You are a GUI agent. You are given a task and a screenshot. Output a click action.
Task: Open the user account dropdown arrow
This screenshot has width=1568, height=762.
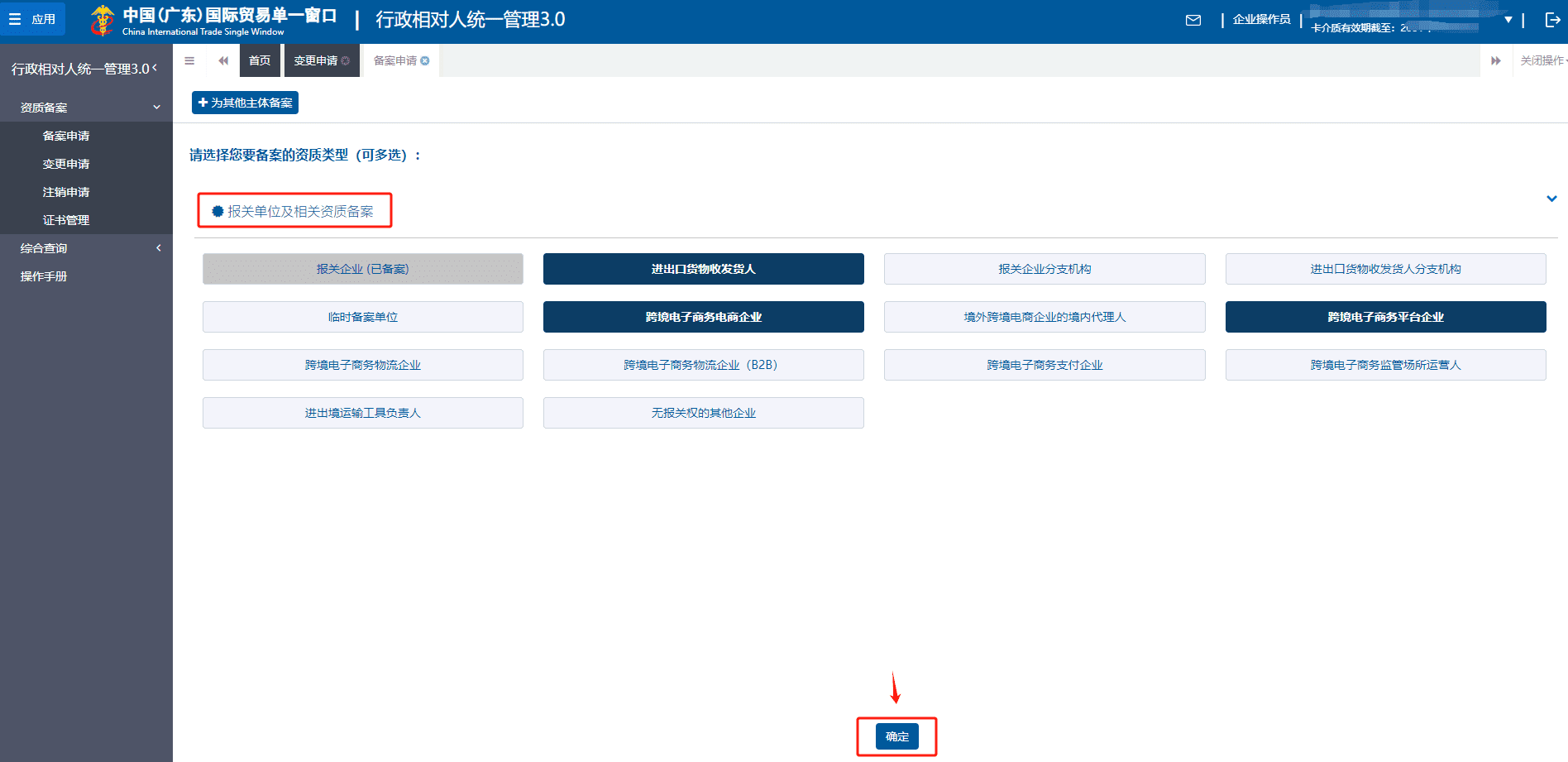[x=1508, y=20]
